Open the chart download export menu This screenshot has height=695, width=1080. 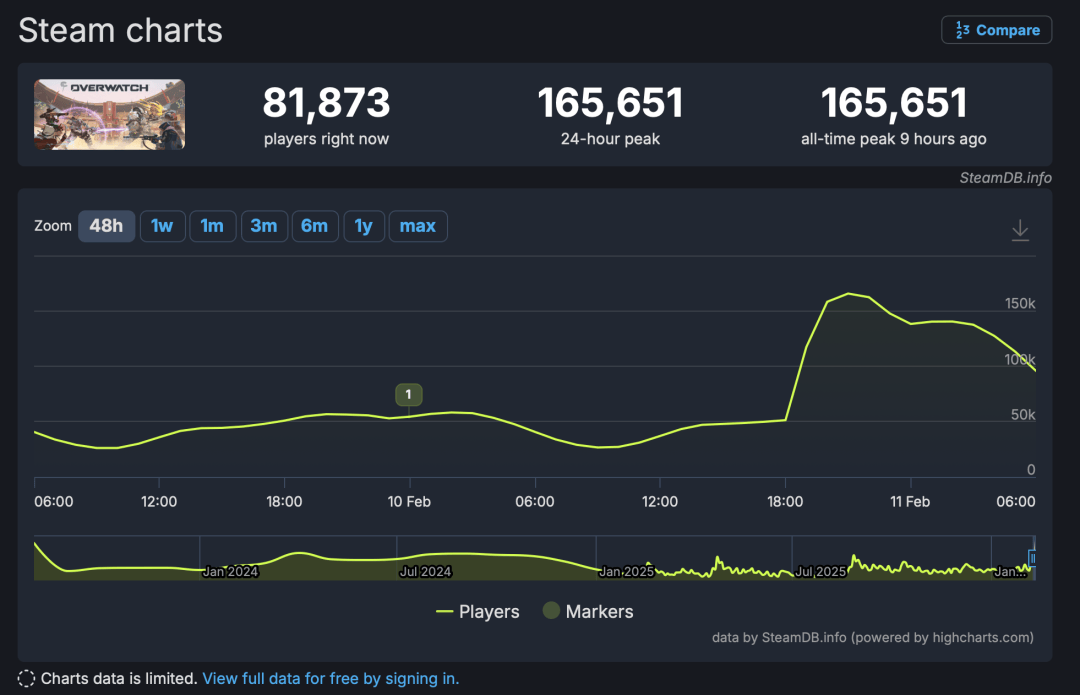1019,230
